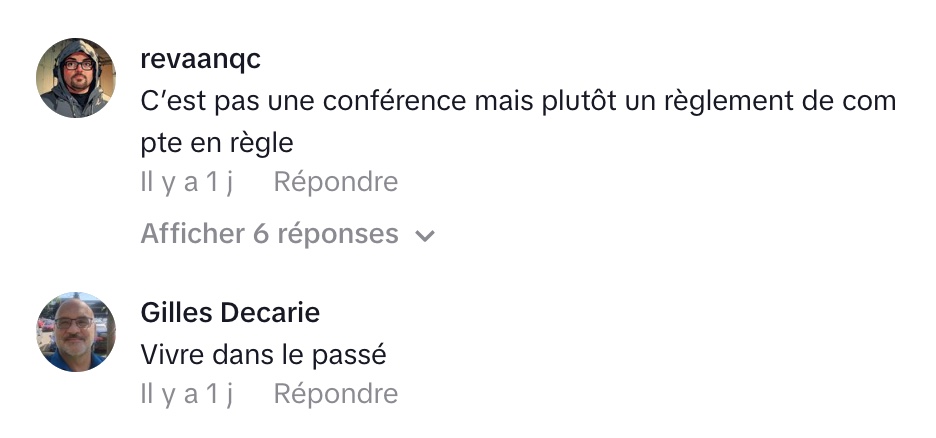Viewport: 936px width, 438px height.
Task: Visit Gilles Decarie's profile via his name
Action: pyautogui.click(x=230, y=313)
